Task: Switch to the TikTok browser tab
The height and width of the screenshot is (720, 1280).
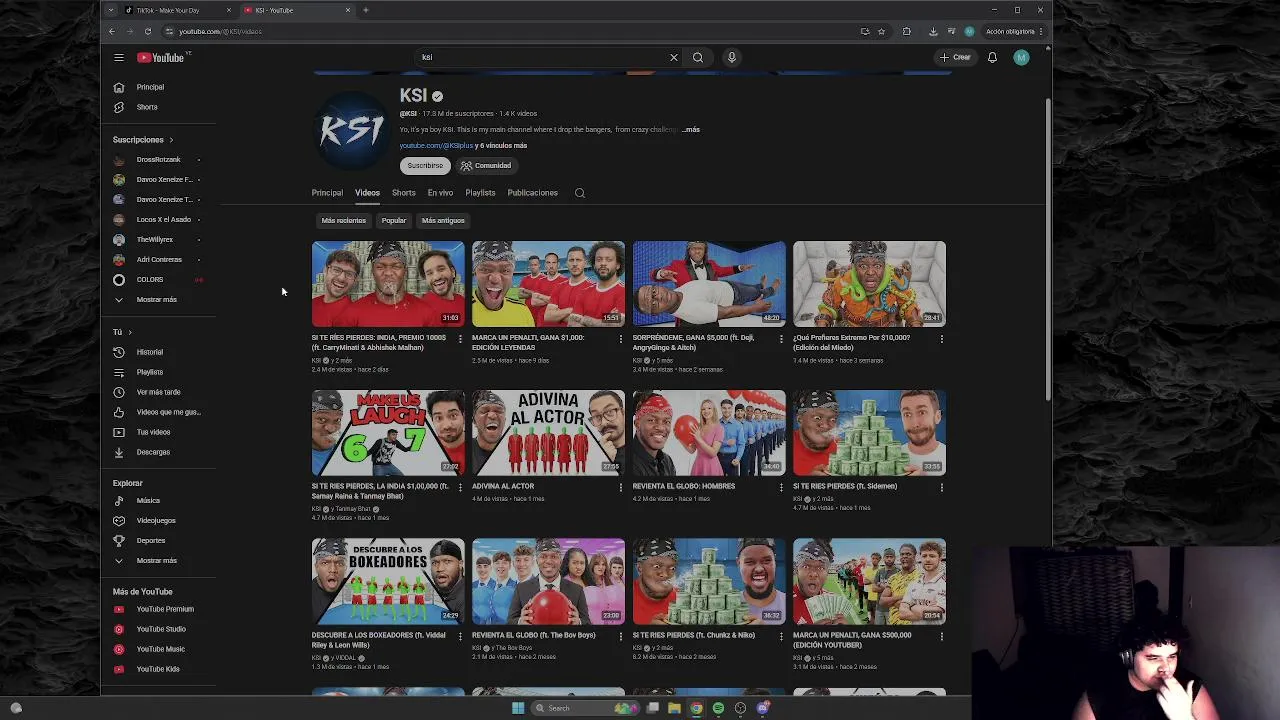Action: (175, 10)
